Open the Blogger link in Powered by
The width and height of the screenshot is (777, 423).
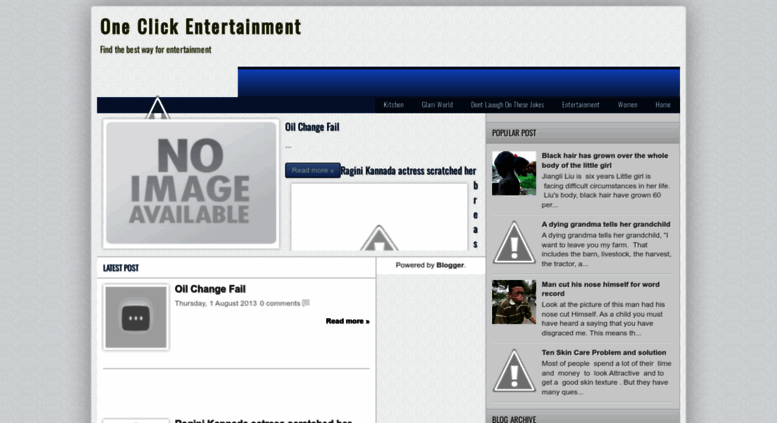(450, 265)
